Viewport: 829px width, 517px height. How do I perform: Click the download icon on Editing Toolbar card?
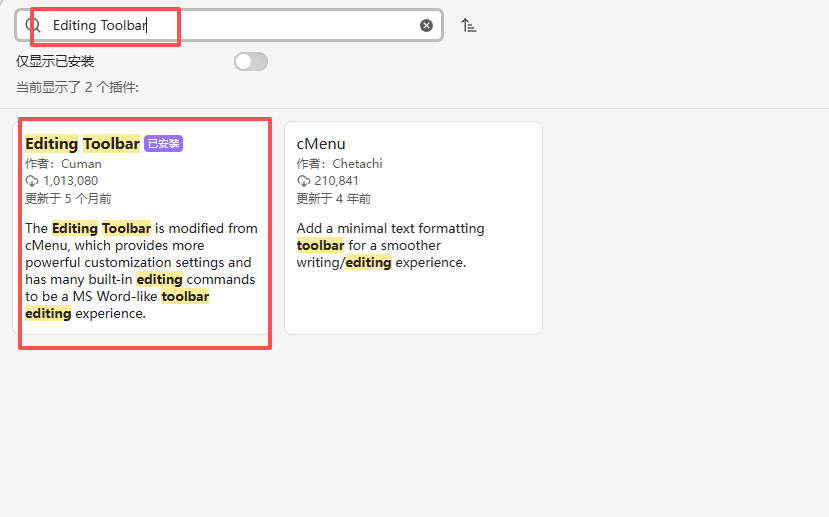(32, 181)
